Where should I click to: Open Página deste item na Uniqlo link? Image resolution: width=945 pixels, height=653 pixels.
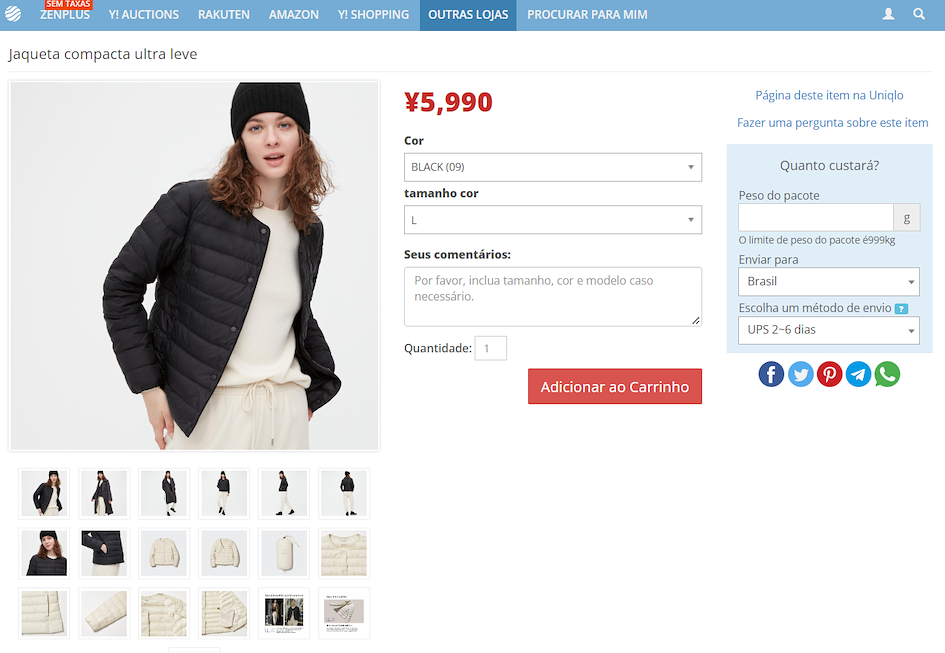829,95
